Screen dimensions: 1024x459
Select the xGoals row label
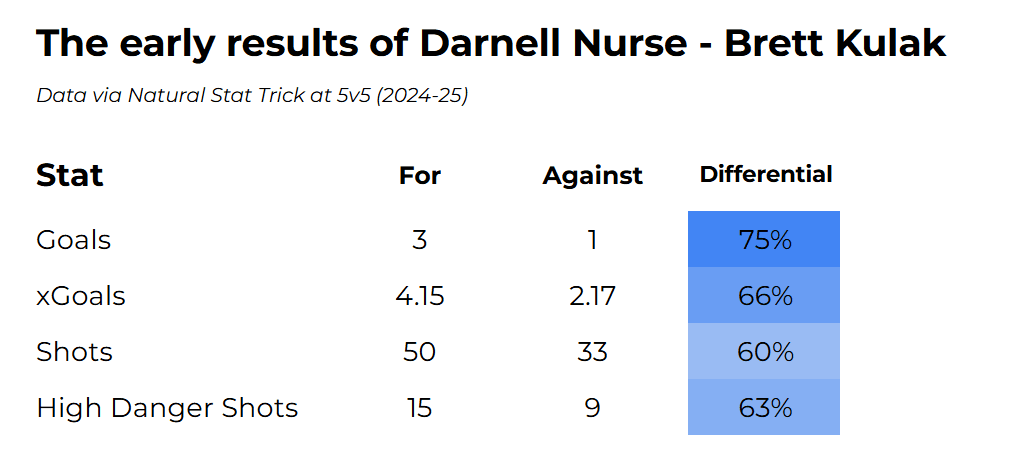coord(81,296)
